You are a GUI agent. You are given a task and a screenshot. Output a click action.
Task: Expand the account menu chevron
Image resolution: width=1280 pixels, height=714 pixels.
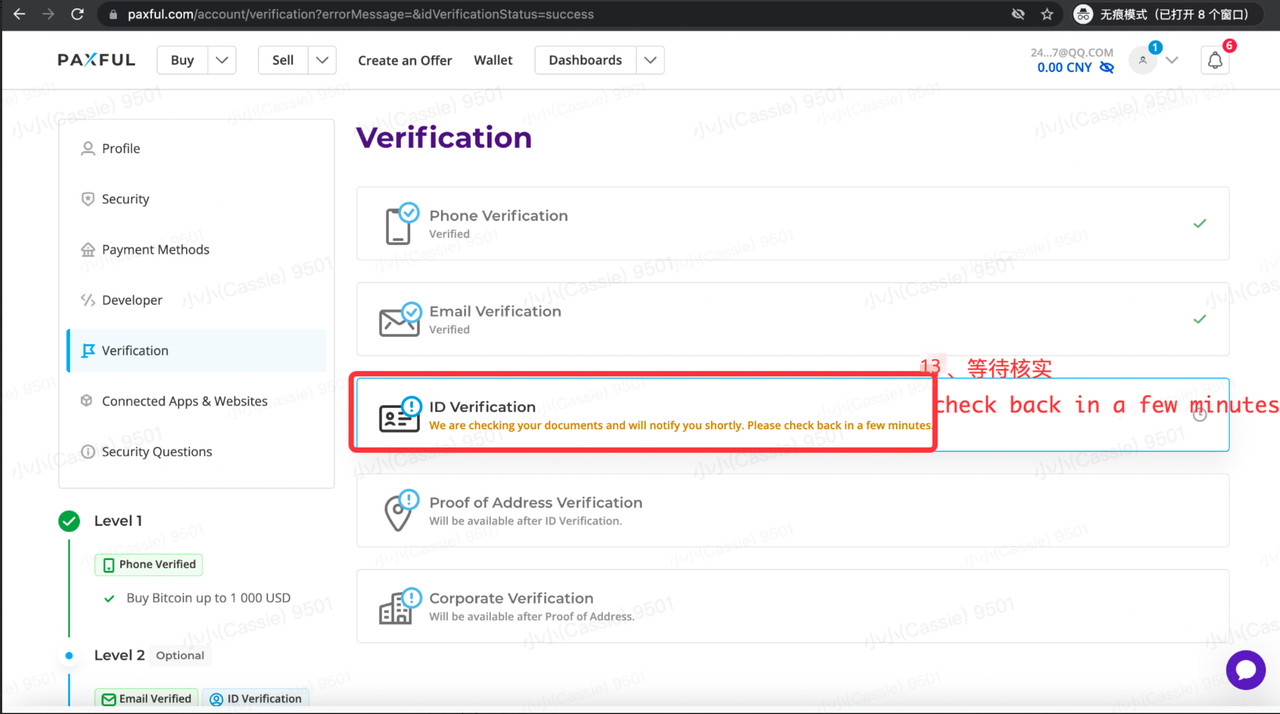(x=1172, y=61)
